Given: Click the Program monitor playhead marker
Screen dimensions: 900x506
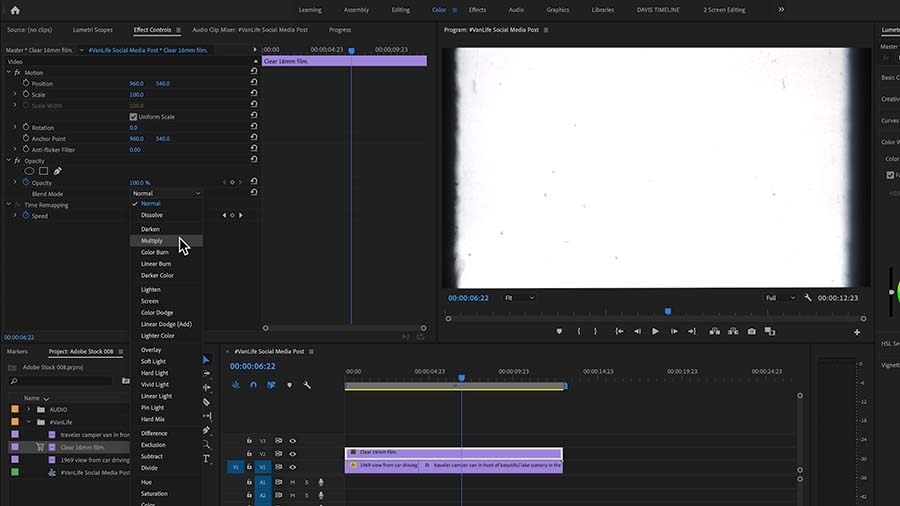Looking at the screenshot, I should coord(668,311).
